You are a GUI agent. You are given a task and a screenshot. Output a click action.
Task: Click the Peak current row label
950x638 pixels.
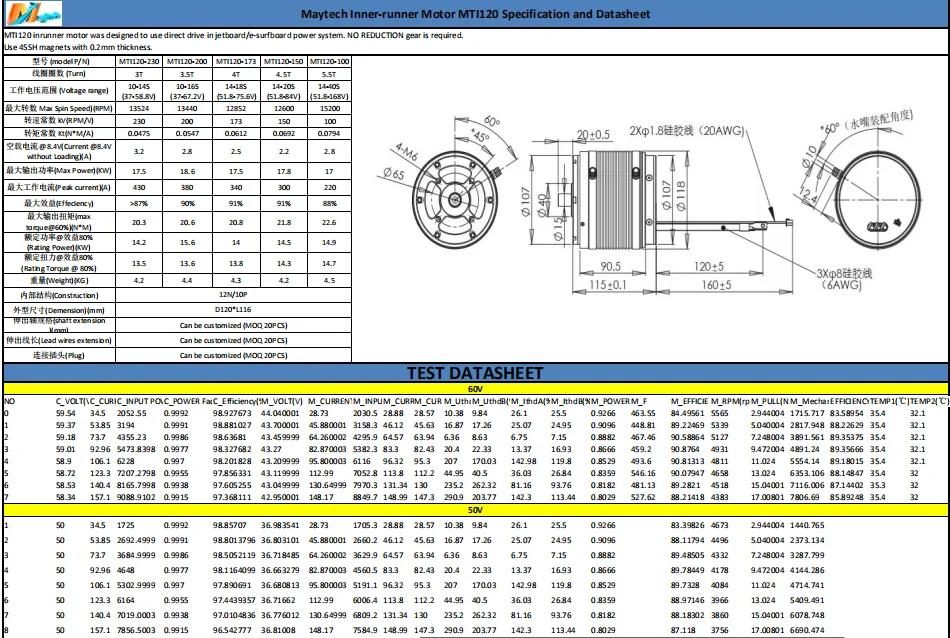click(x=59, y=187)
